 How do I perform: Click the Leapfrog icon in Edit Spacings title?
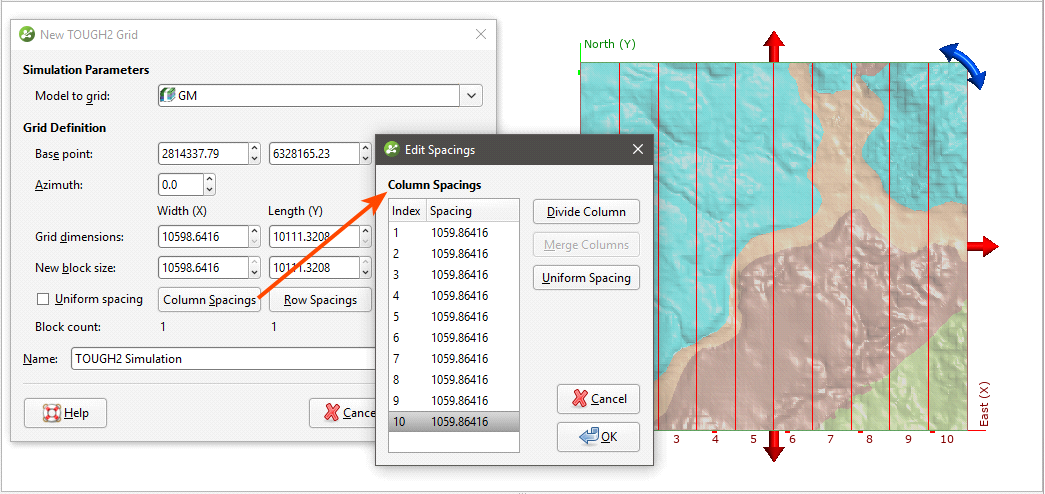tap(392, 149)
